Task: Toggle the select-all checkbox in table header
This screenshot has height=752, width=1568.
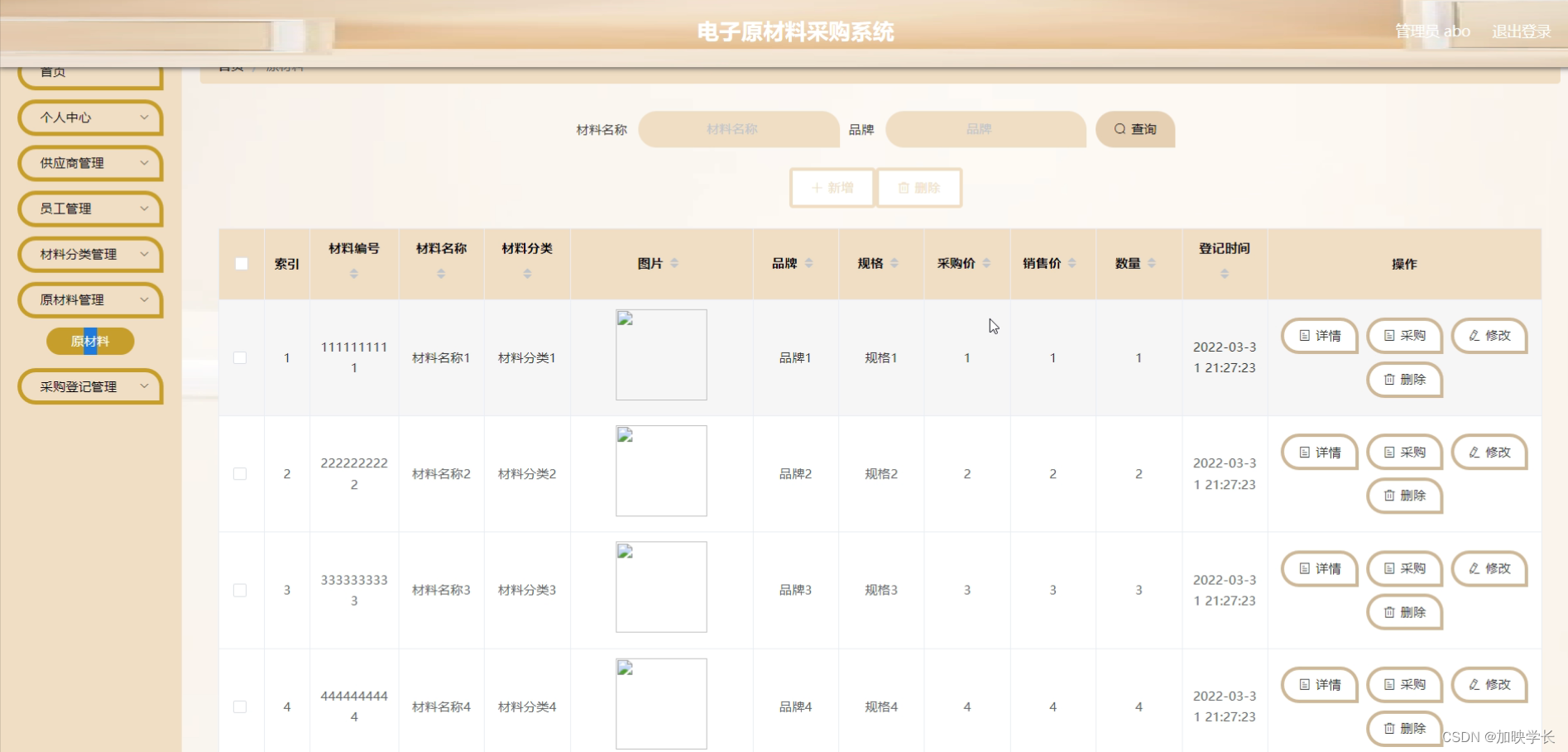Action: click(241, 264)
